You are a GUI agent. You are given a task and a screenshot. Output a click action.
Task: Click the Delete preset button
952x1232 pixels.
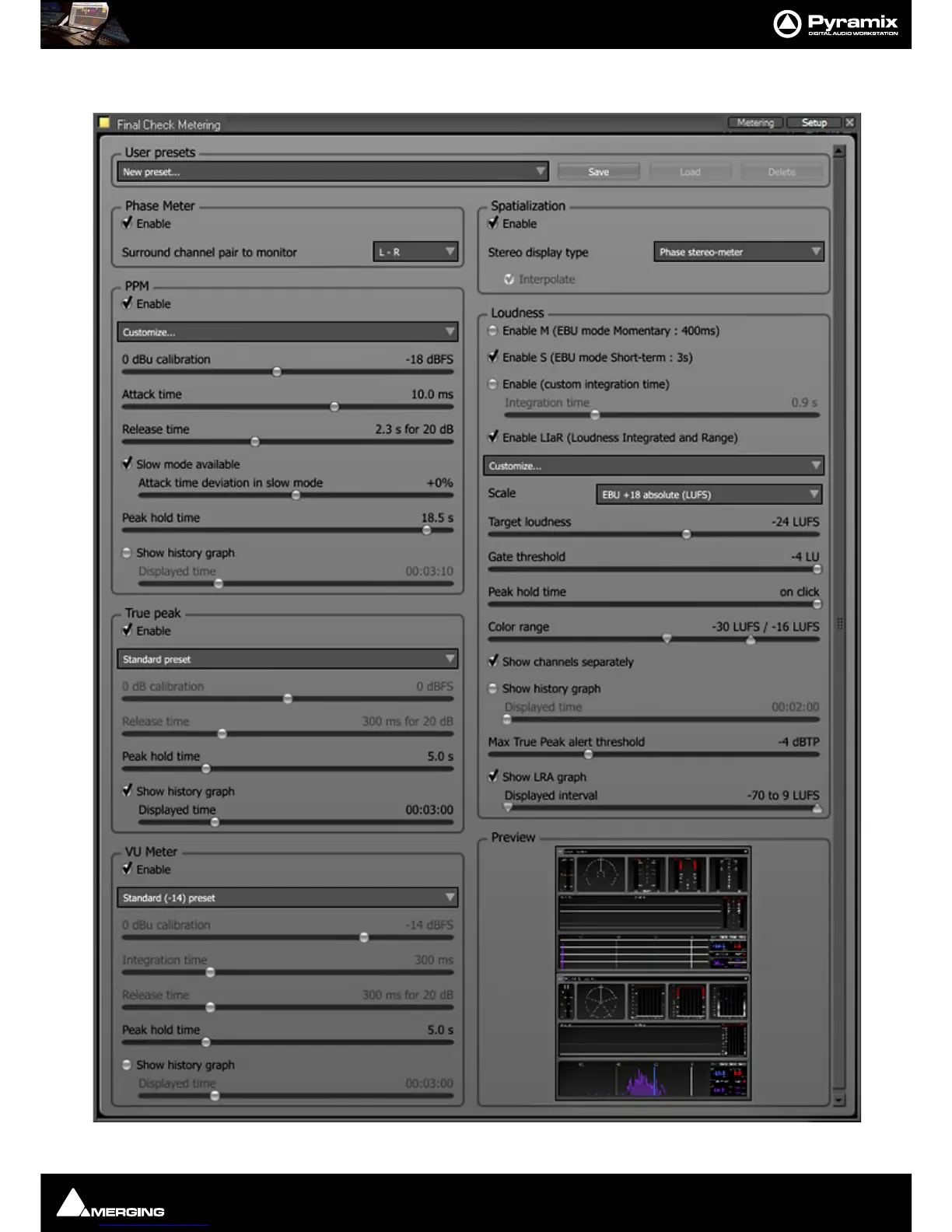click(782, 172)
